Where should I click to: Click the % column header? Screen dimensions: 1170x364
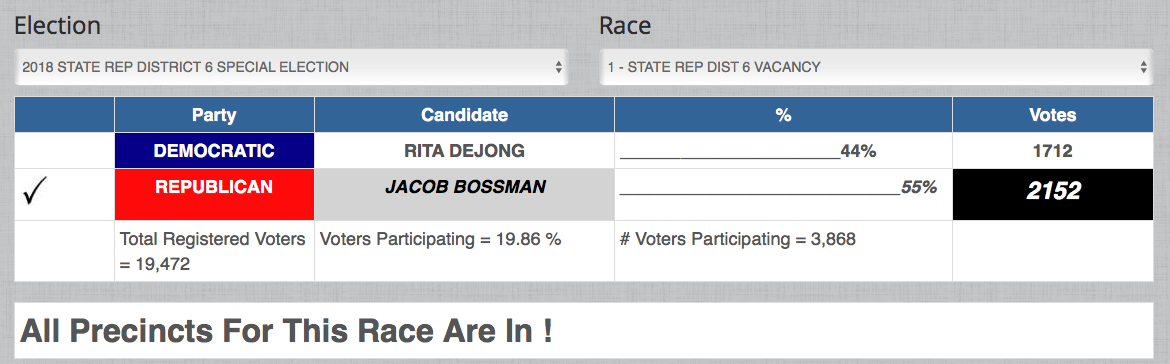[x=783, y=115]
